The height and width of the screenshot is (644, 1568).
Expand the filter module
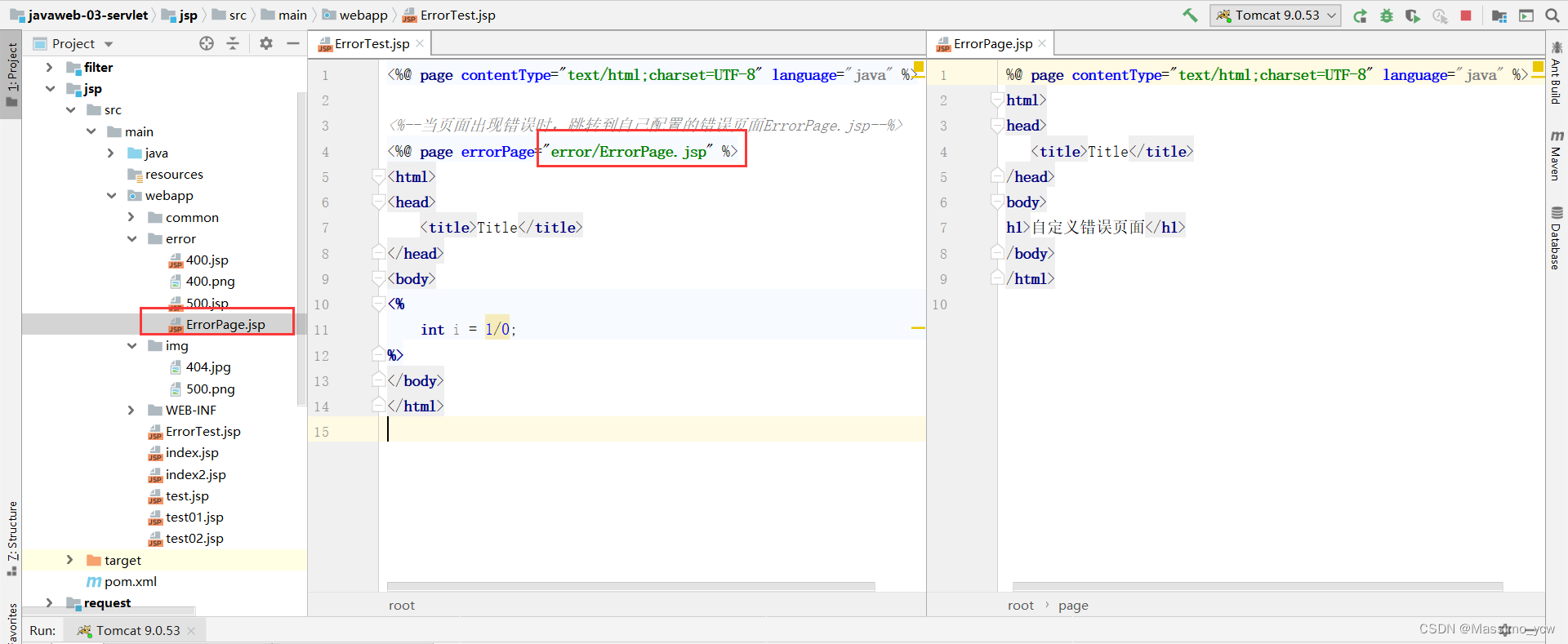tap(50, 67)
